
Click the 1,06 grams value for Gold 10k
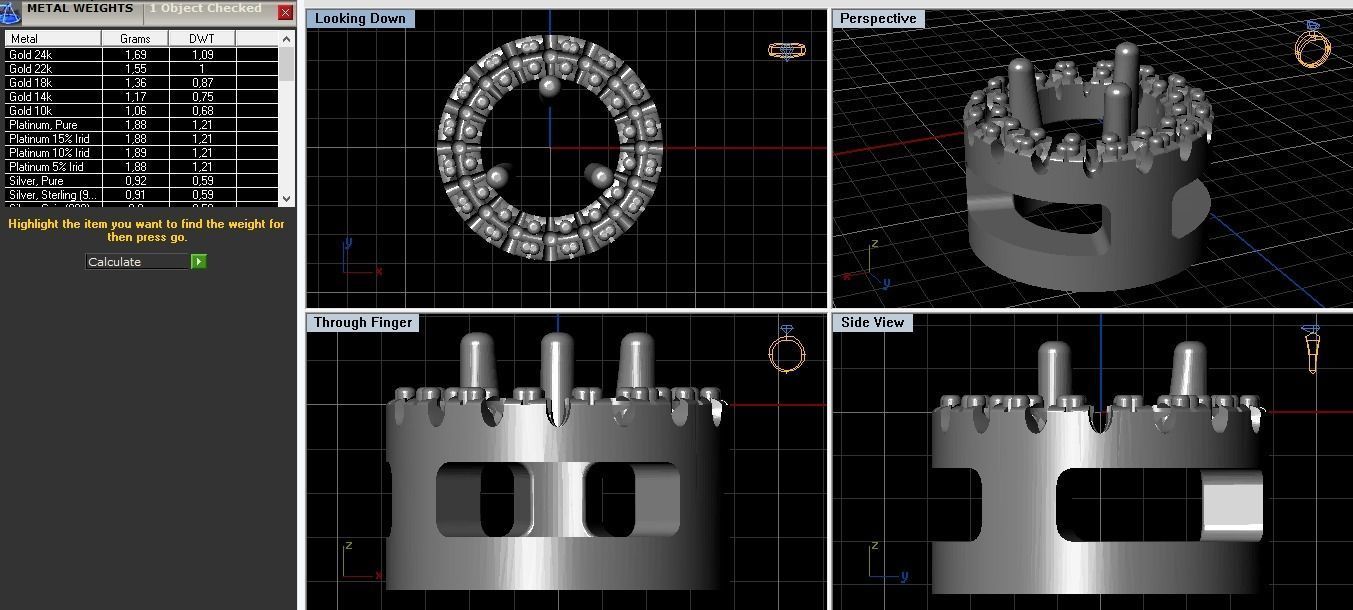click(x=135, y=111)
